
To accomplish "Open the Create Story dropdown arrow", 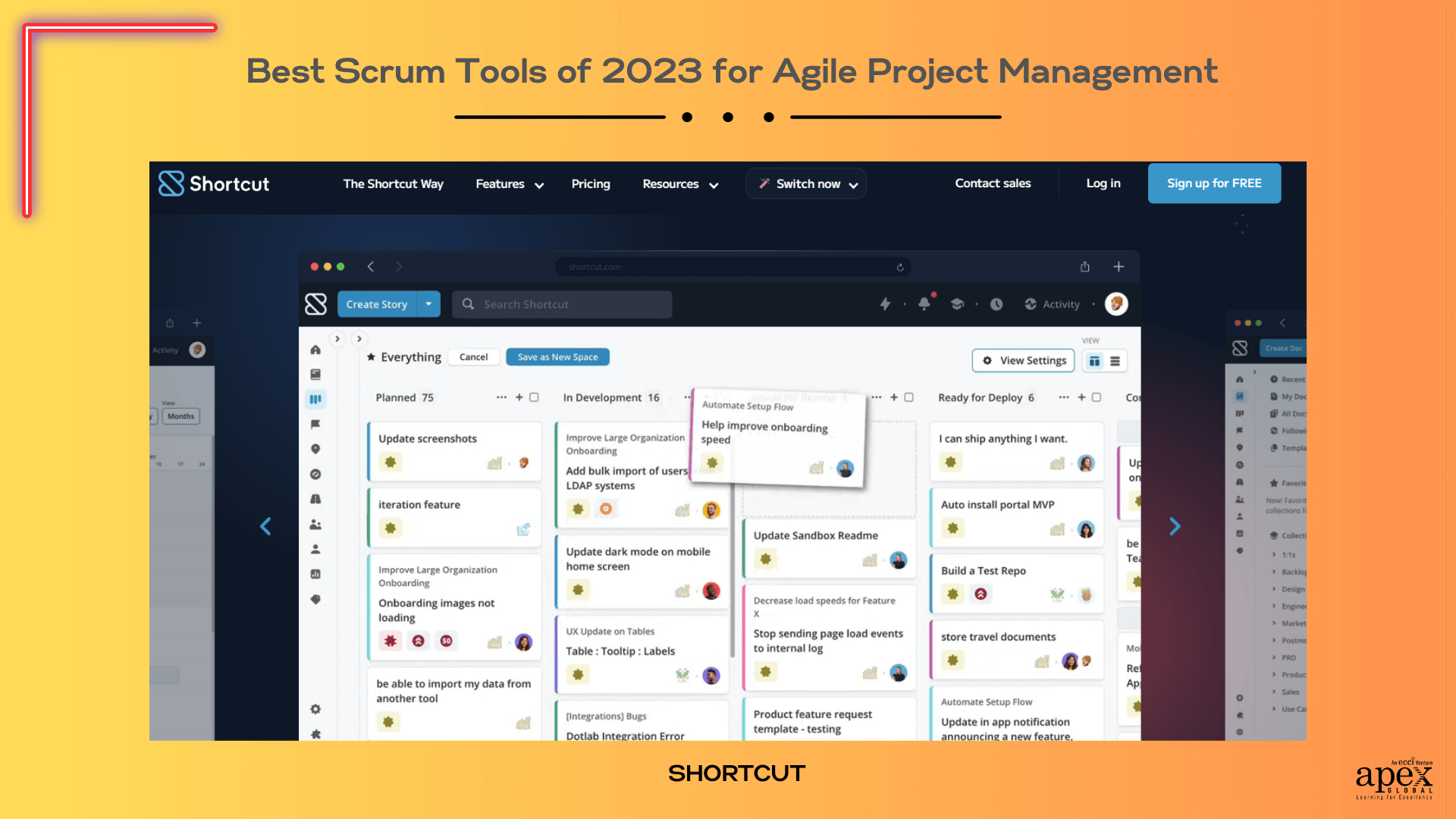I will tap(428, 304).
